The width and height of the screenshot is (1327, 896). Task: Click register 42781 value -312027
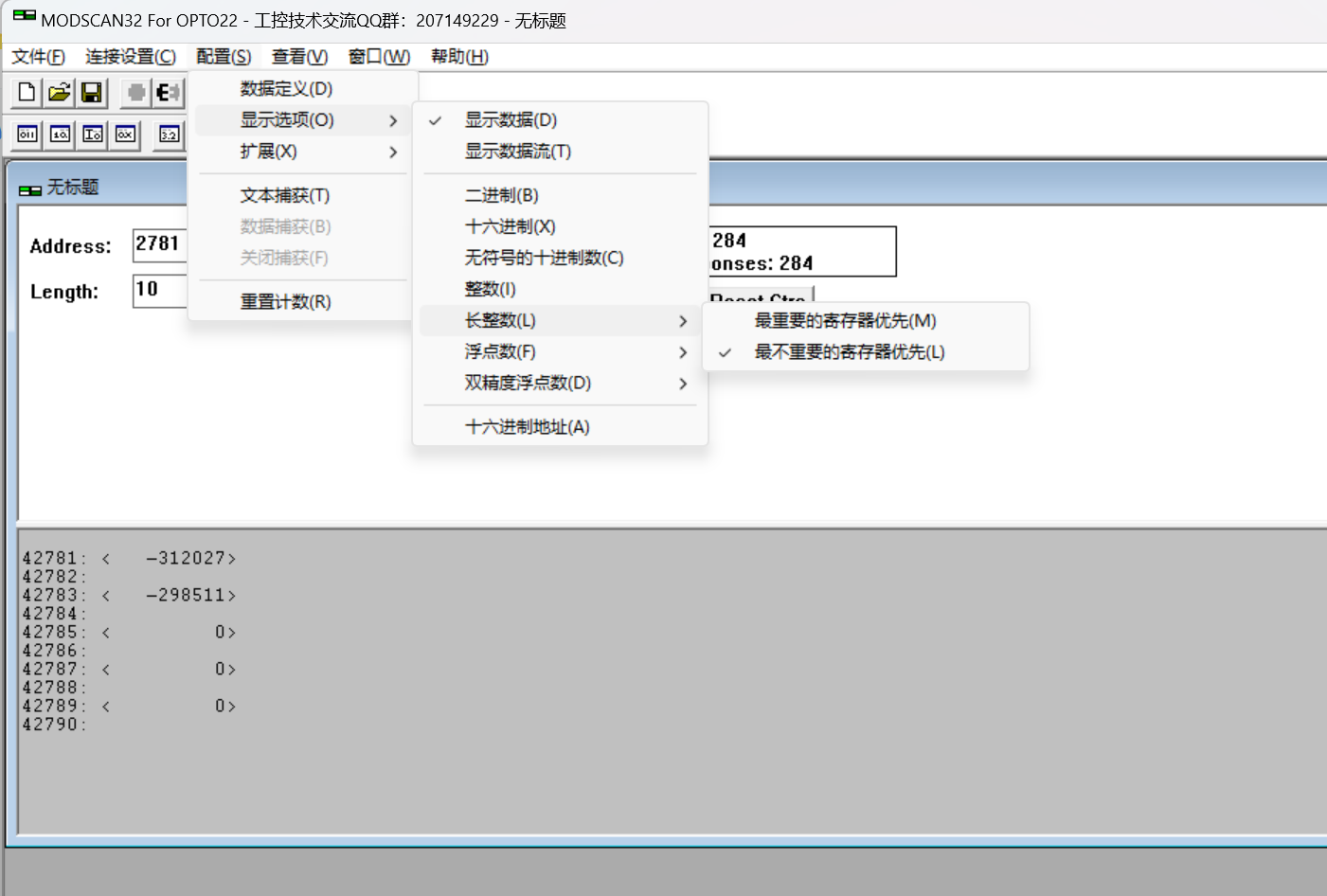(190, 559)
